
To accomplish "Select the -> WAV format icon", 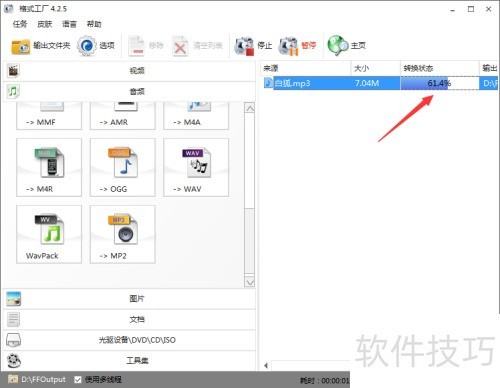I will 197,162.
